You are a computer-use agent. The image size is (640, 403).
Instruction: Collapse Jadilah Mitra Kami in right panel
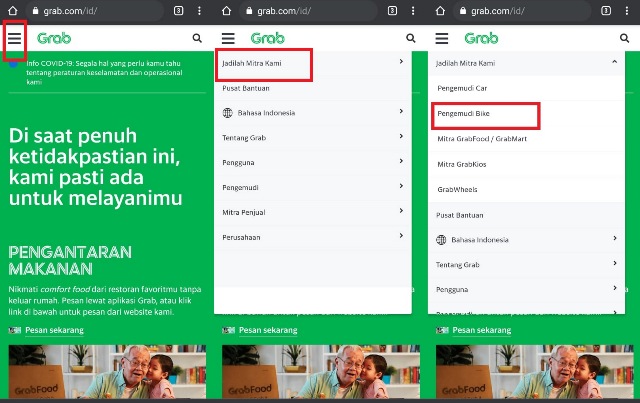(615, 62)
